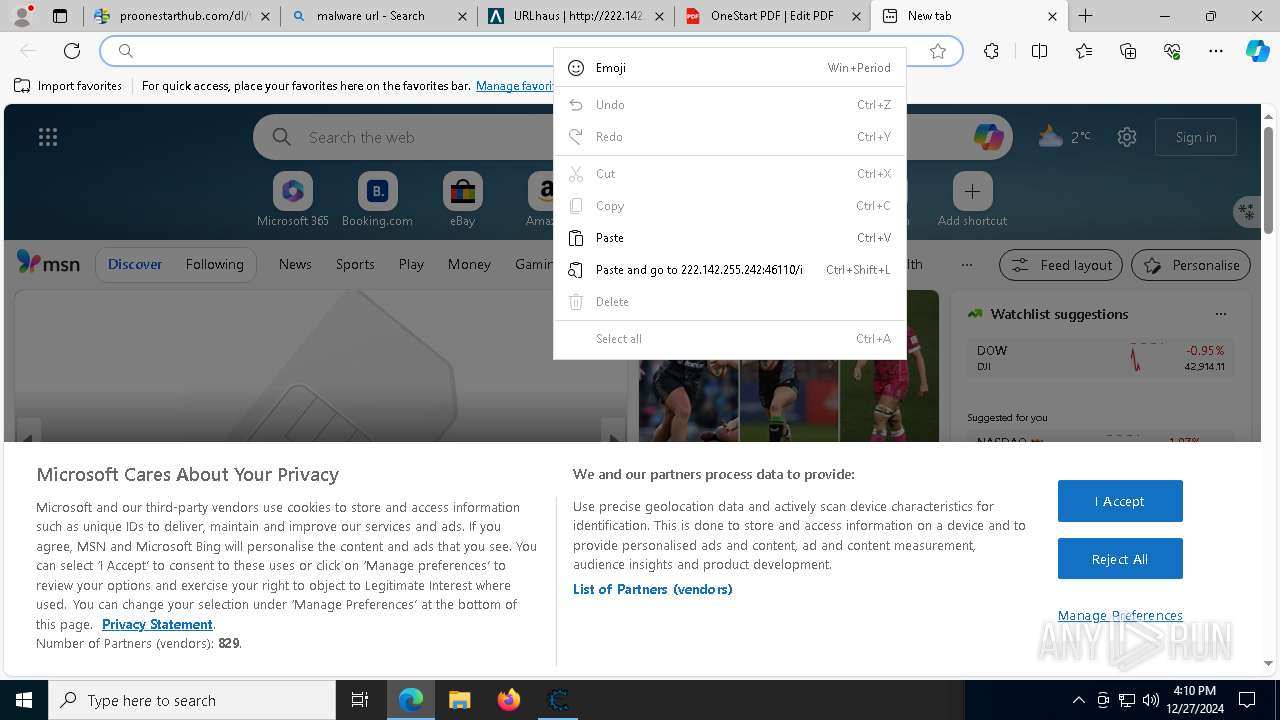The width and height of the screenshot is (1280, 720).
Task: Click the Windows taskbar search box
Action: [x=192, y=700]
